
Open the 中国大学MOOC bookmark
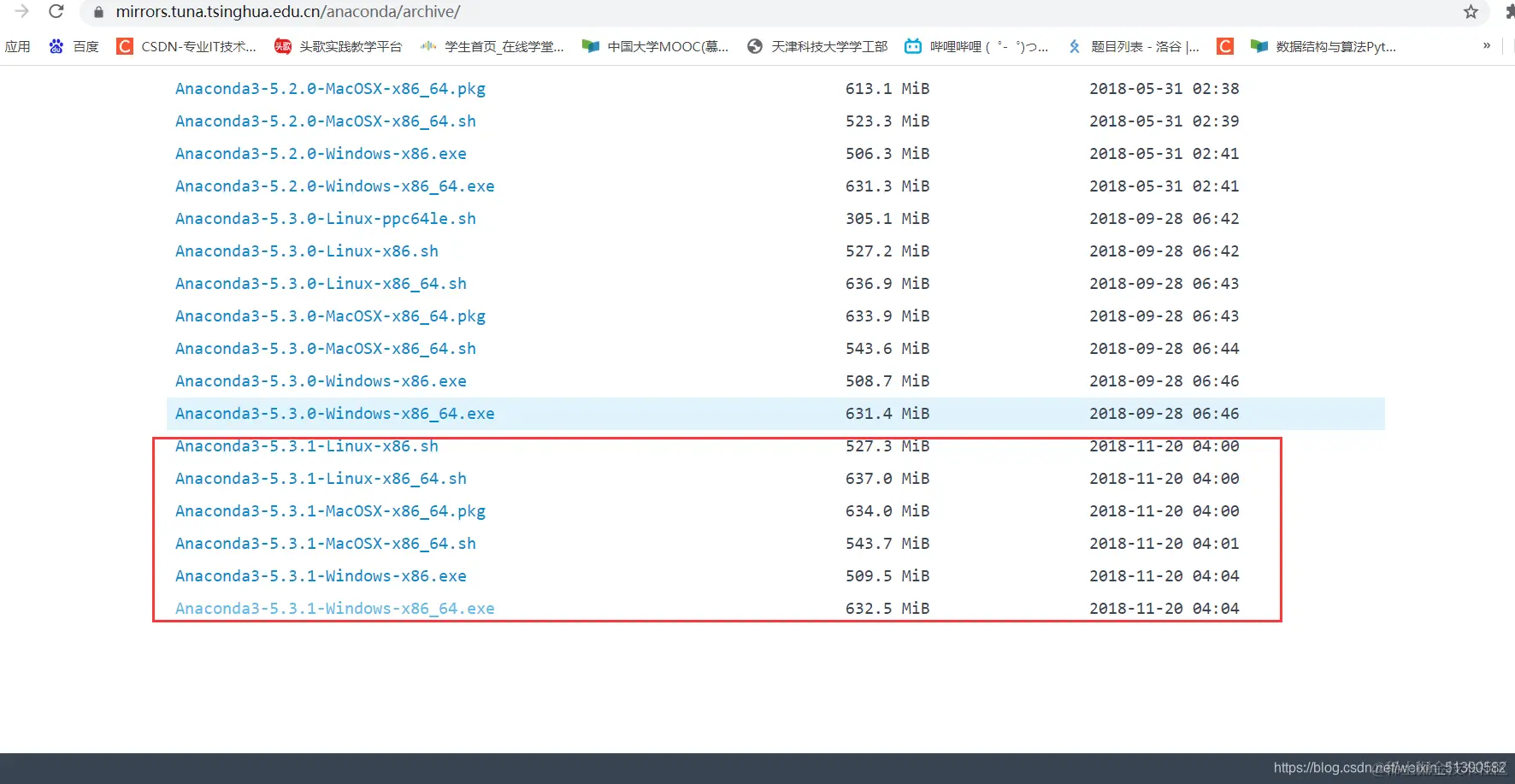[656, 46]
